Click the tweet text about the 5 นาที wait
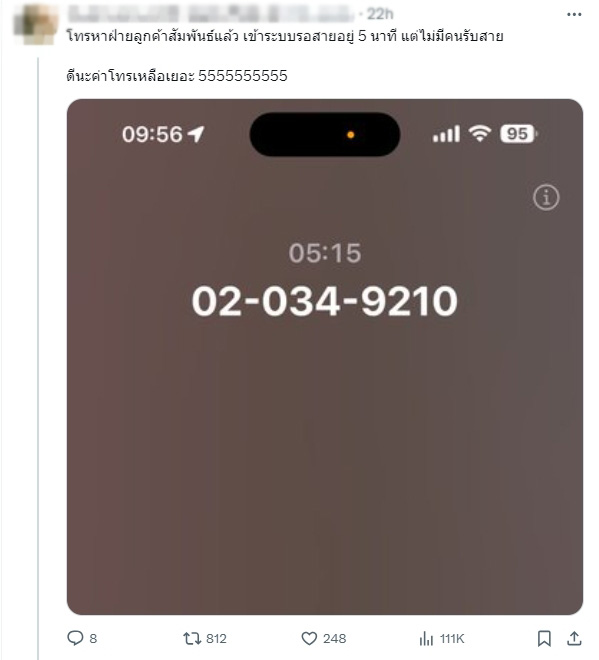Image resolution: width=599 pixels, height=660 pixels. (285, 37)
